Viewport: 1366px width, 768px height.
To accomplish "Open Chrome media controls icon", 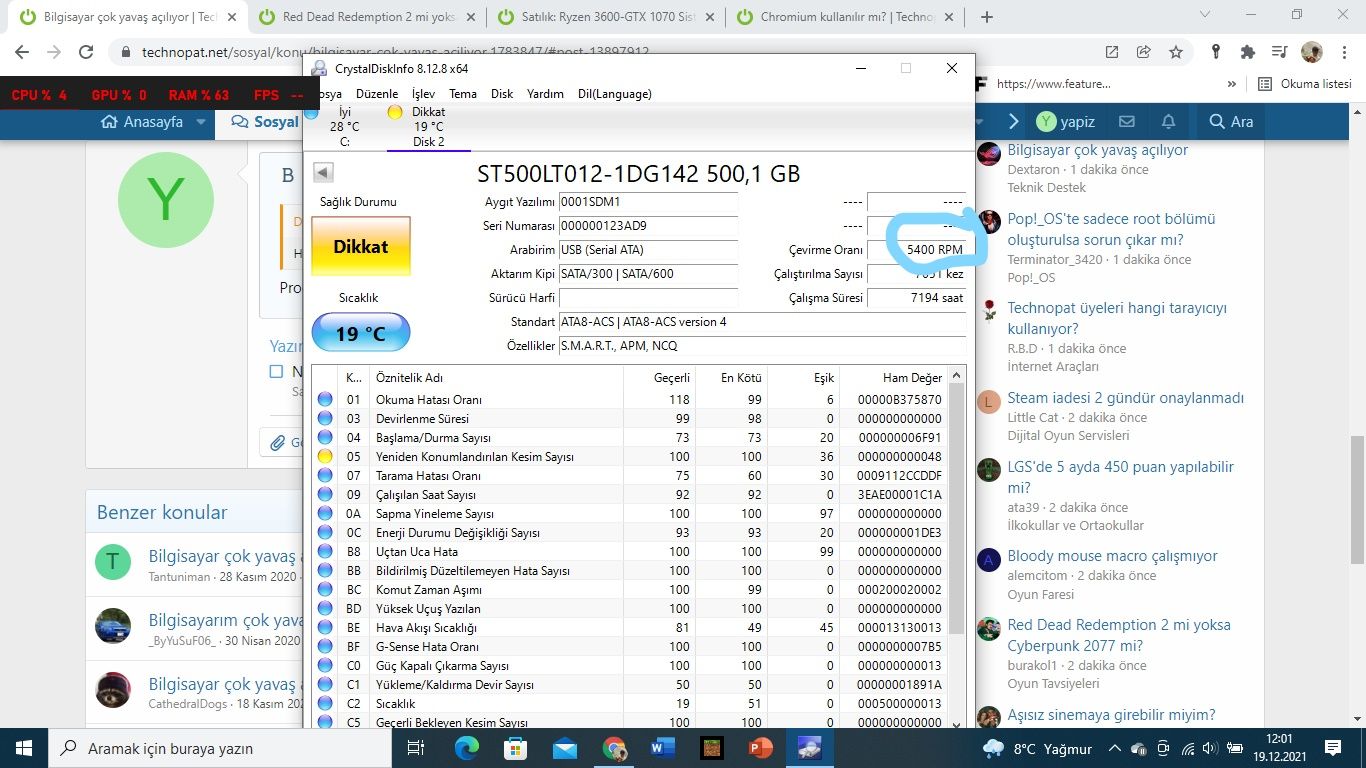I will coord(1279,52).
